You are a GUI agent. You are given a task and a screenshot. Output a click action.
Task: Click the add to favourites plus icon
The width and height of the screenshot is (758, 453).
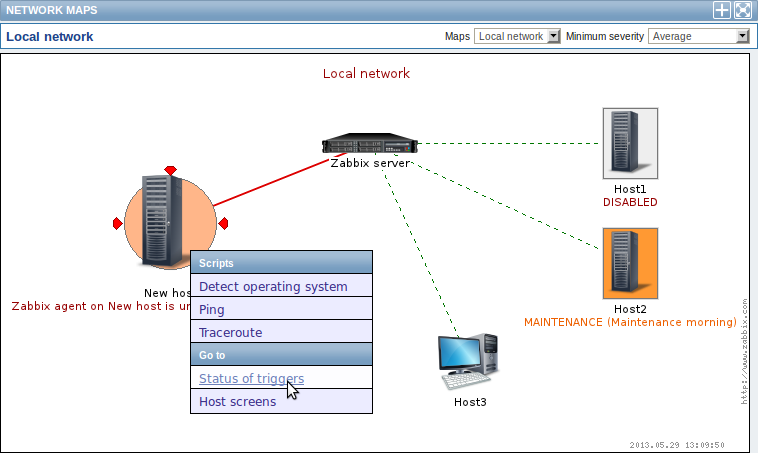pyautogui.click(x=721, y=10)
